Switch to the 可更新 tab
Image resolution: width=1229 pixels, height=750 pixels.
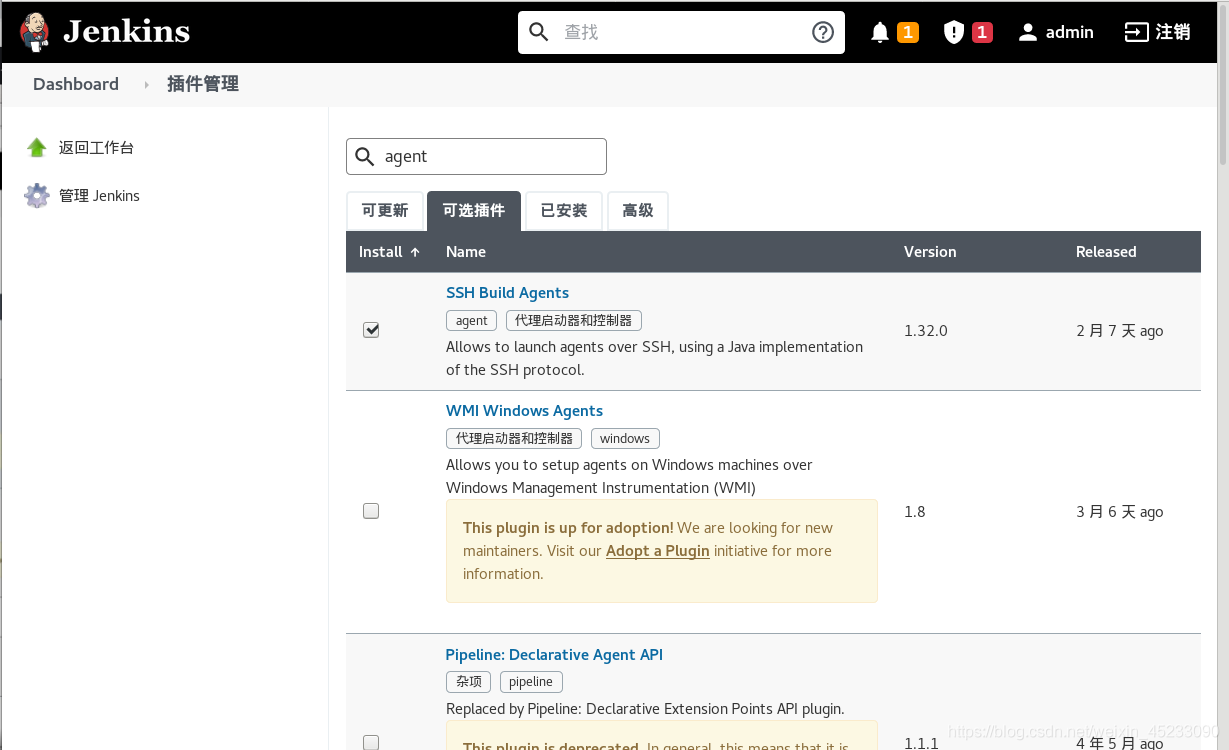click(x=385, y=211)
